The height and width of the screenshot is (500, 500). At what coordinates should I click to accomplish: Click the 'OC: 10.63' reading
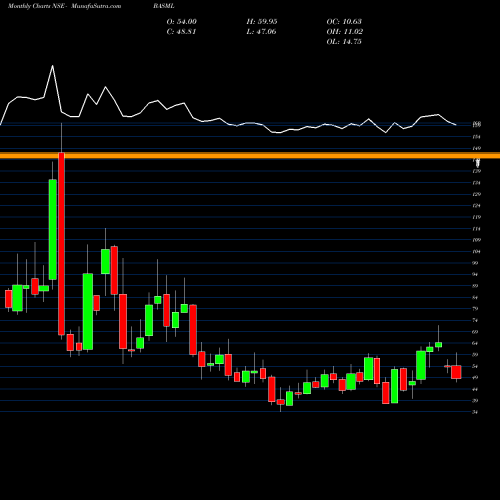(344, 22)
